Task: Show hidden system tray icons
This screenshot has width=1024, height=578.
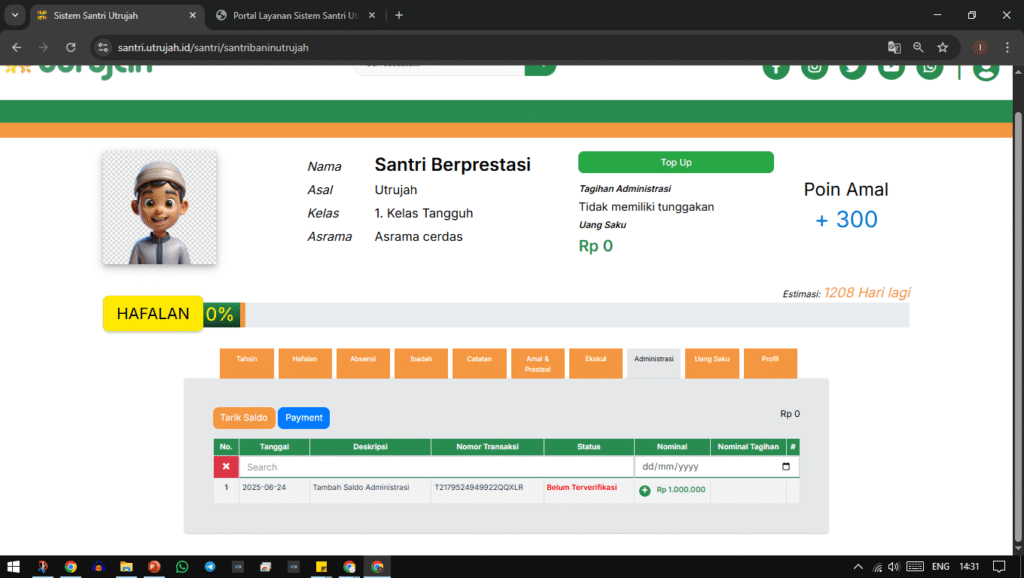Action: pos(858,566)
